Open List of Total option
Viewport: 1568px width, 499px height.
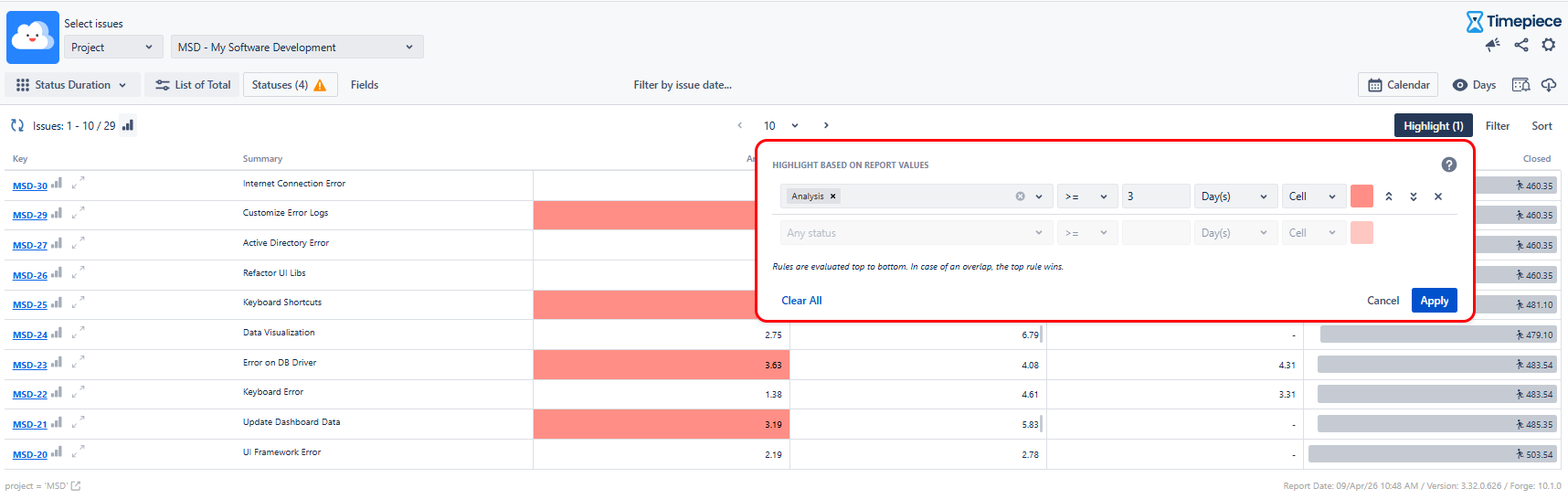(193, 85)
